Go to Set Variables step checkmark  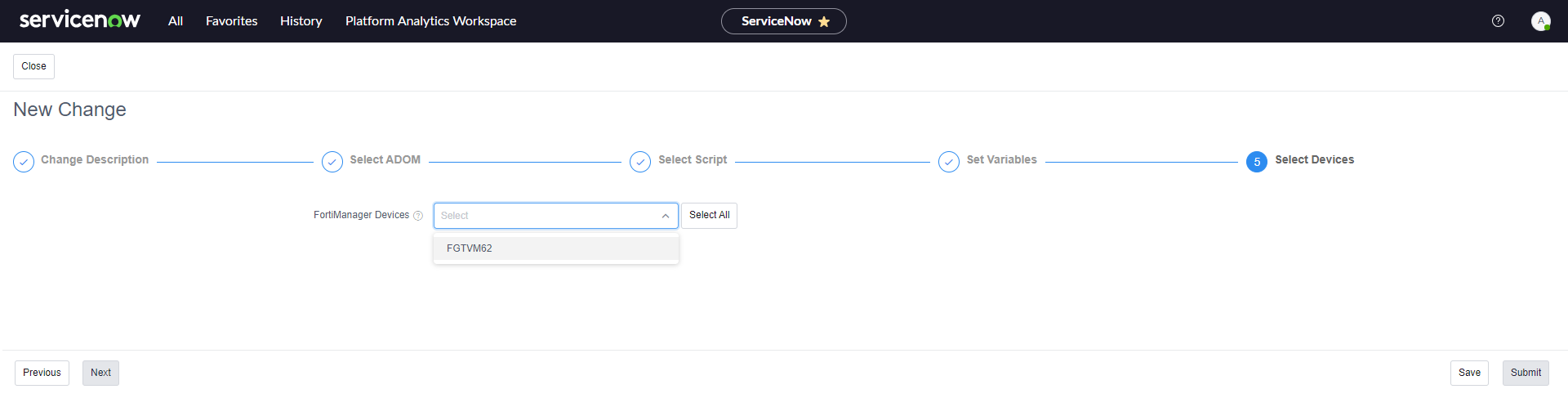tap(949, 162)
